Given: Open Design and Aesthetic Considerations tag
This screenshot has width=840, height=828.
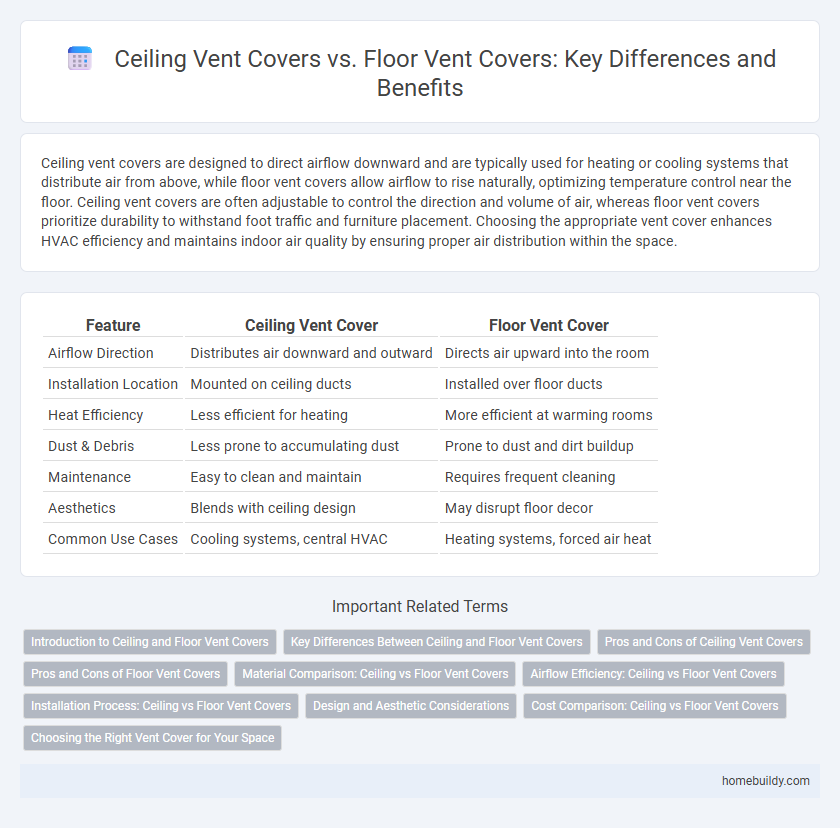Looking at the screenshot, I should point(411,706).
